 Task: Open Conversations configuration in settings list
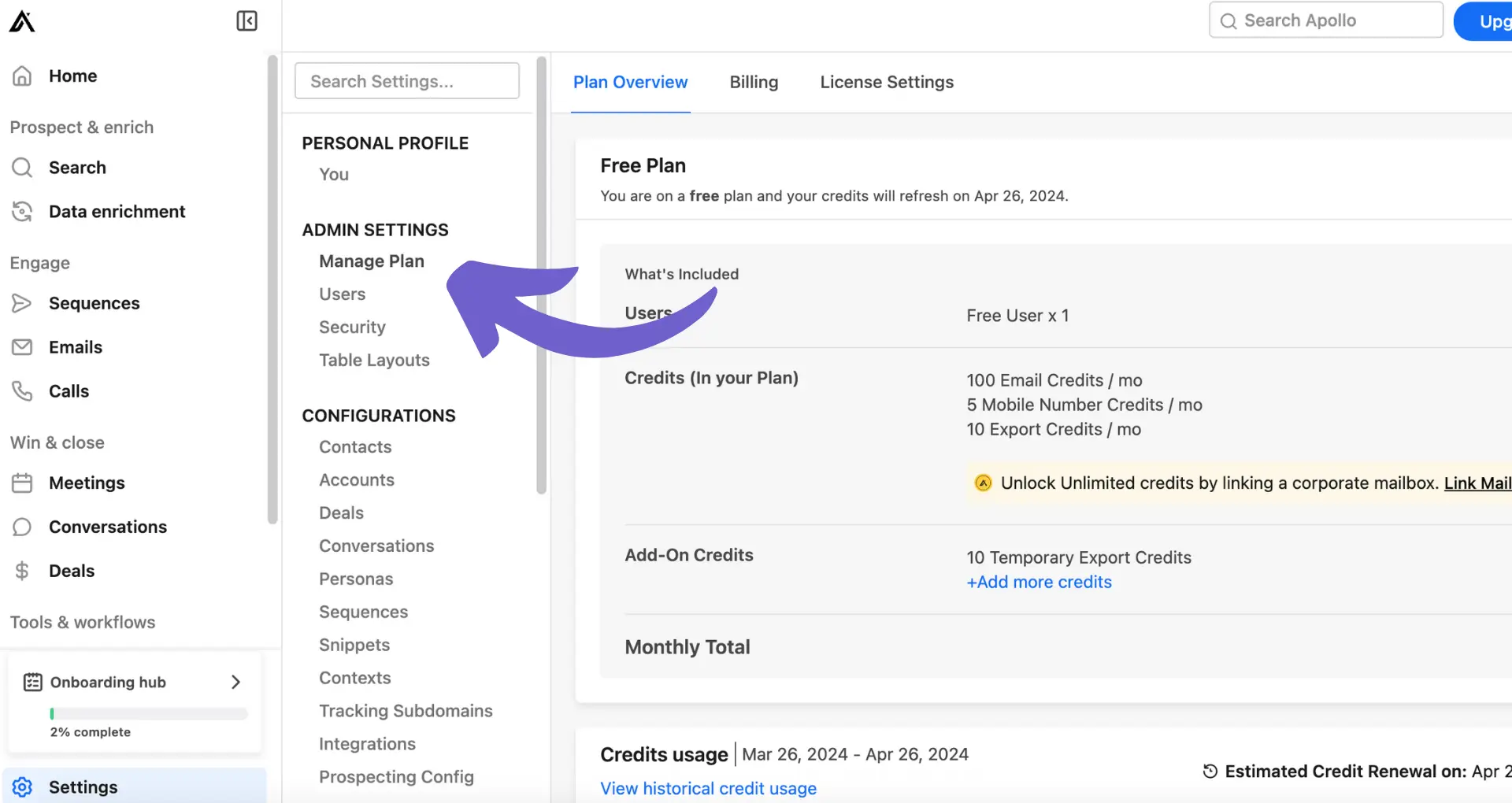click(376, 546)
